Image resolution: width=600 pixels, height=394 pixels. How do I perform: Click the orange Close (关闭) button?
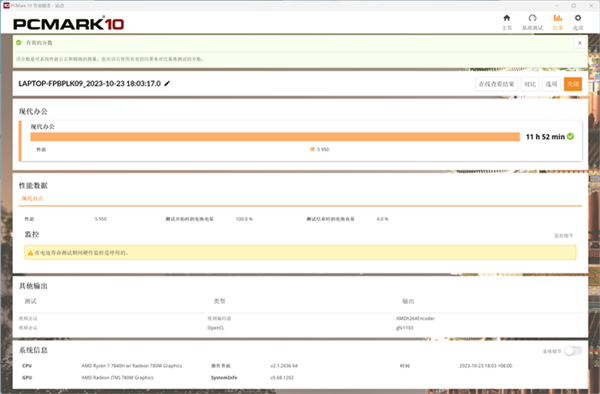pos(573,84)
